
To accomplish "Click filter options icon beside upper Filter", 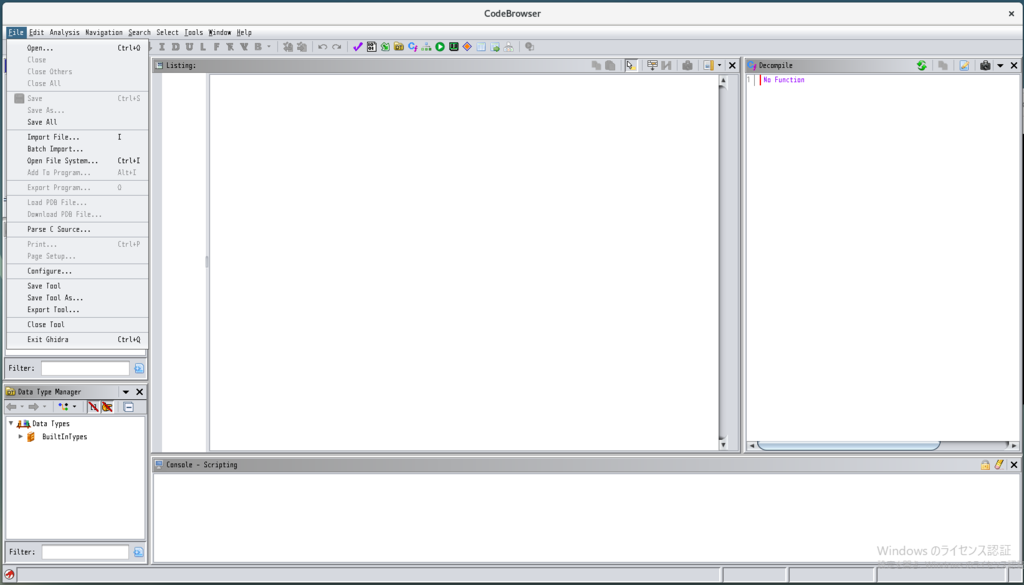I will [138, 368].
